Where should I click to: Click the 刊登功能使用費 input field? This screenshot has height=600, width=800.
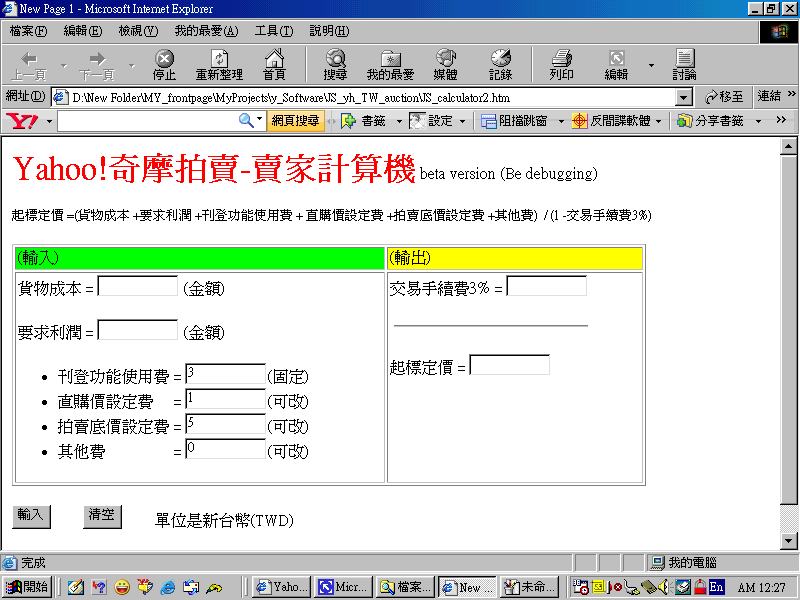click(x=226, y=373)
